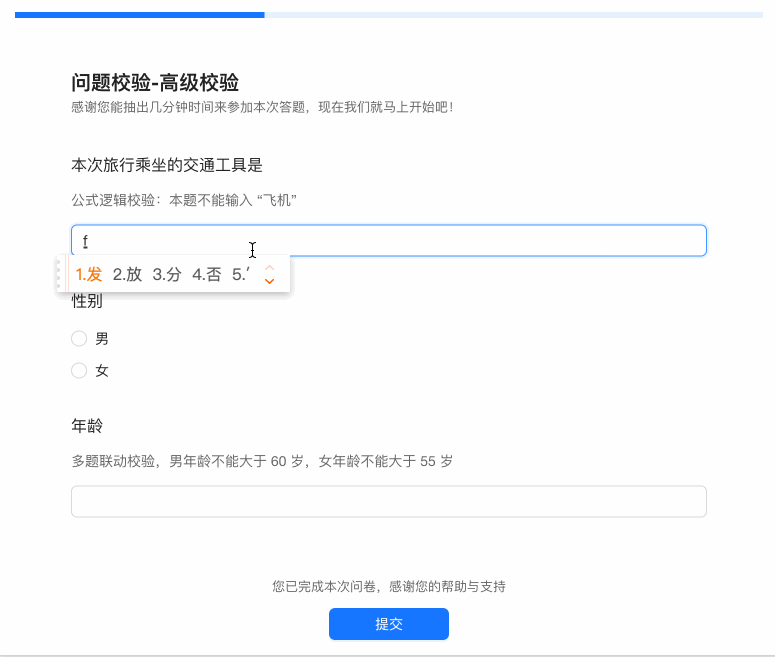775x657 pixels.
Task: Click the unfilled light progress bar section
Action: click(514, 15)
